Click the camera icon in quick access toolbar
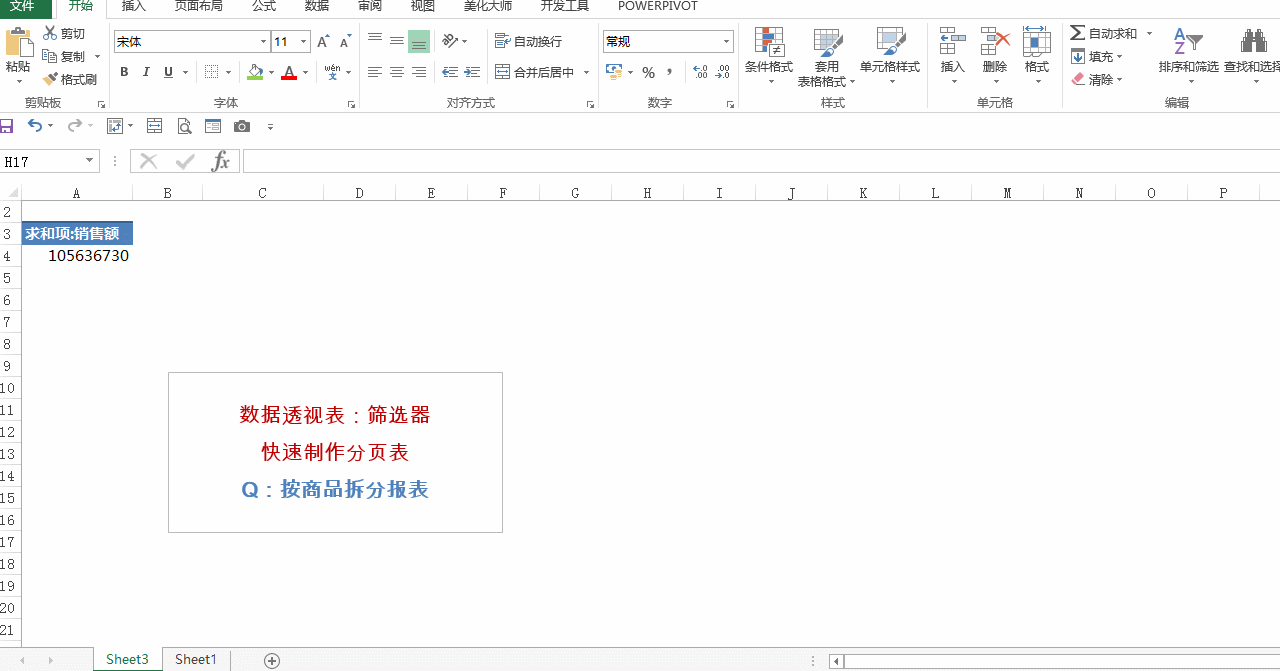Viewport: 1280px width, 671px height. click(242, 126)
